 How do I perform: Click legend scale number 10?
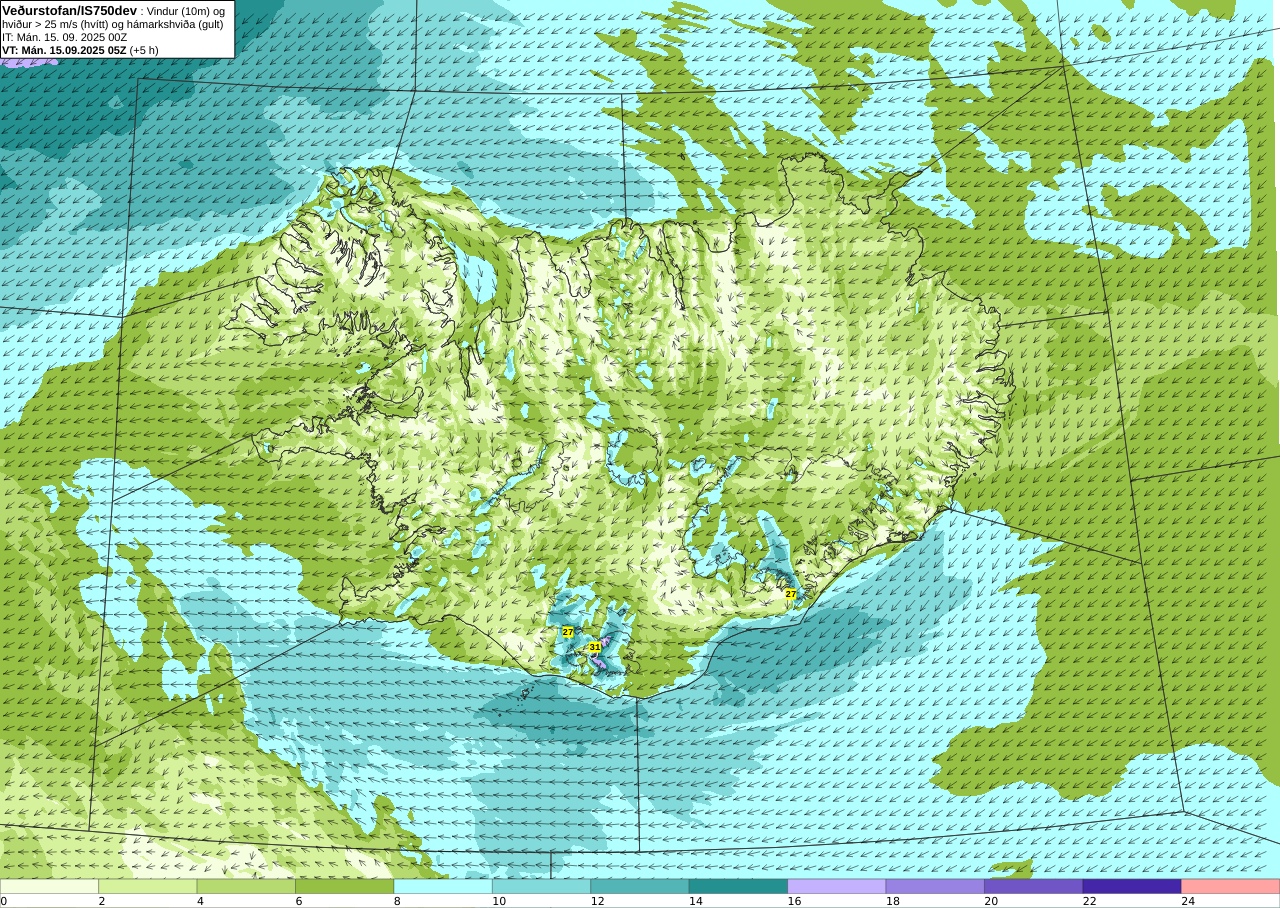[498, 901]
